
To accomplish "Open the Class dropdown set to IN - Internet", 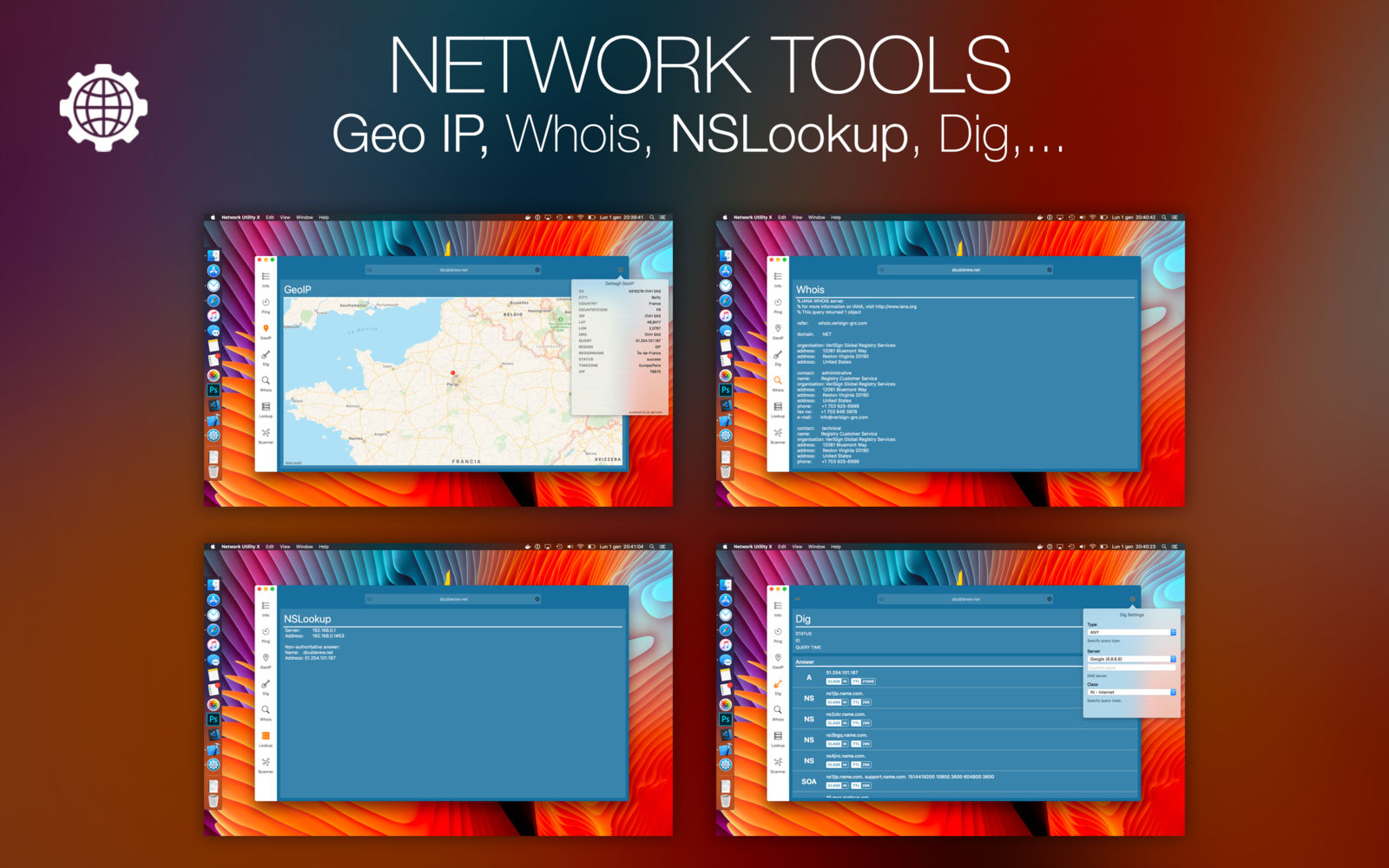I will click(1132, 692).
